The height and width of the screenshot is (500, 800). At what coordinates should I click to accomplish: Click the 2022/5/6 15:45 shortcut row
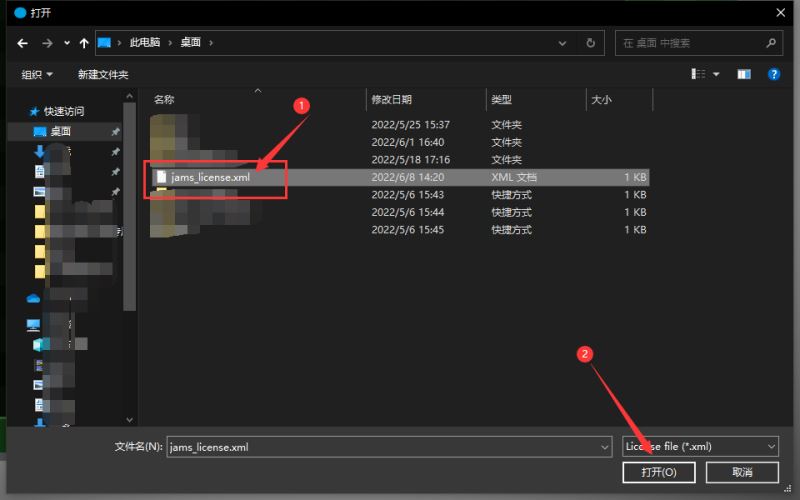tap(400, 230)
